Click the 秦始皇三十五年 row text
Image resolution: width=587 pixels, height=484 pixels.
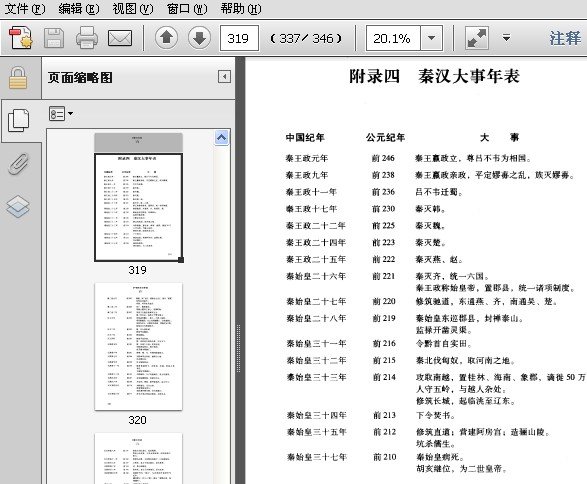pos(316,432)
